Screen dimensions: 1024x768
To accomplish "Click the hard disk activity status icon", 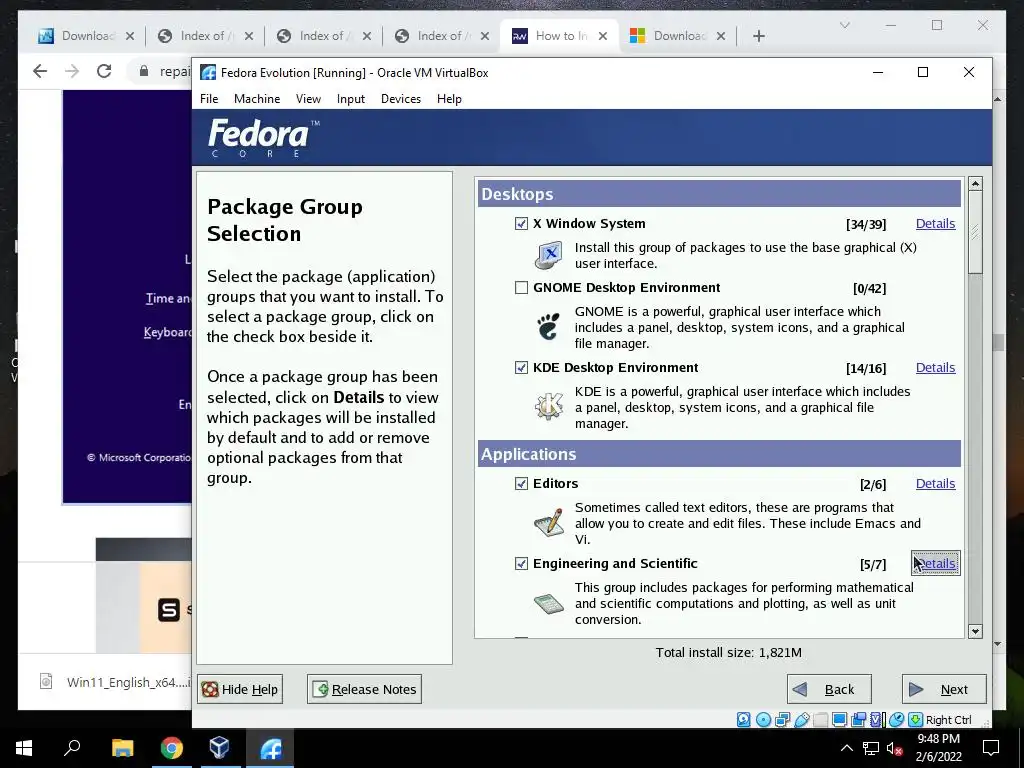I will (x=744, y=720).
